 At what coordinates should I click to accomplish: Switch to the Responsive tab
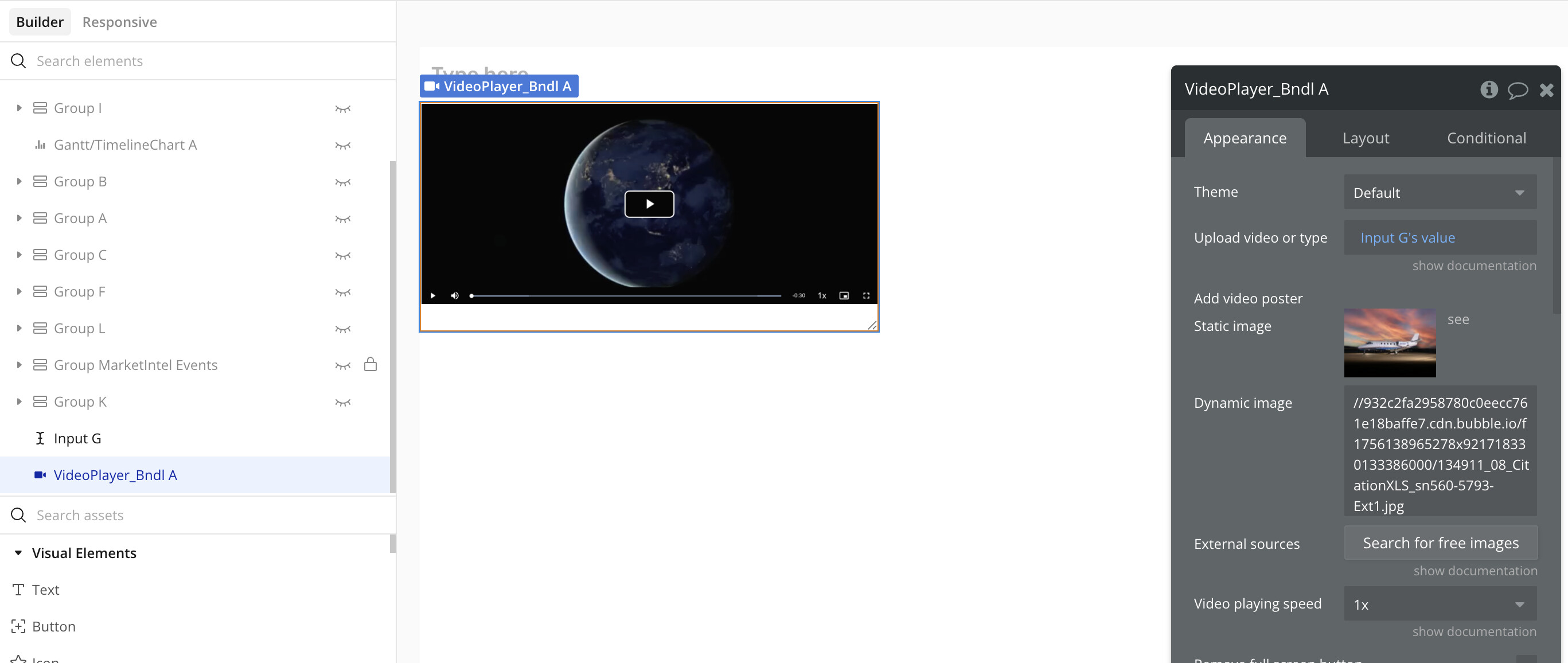tap(119, 22)
